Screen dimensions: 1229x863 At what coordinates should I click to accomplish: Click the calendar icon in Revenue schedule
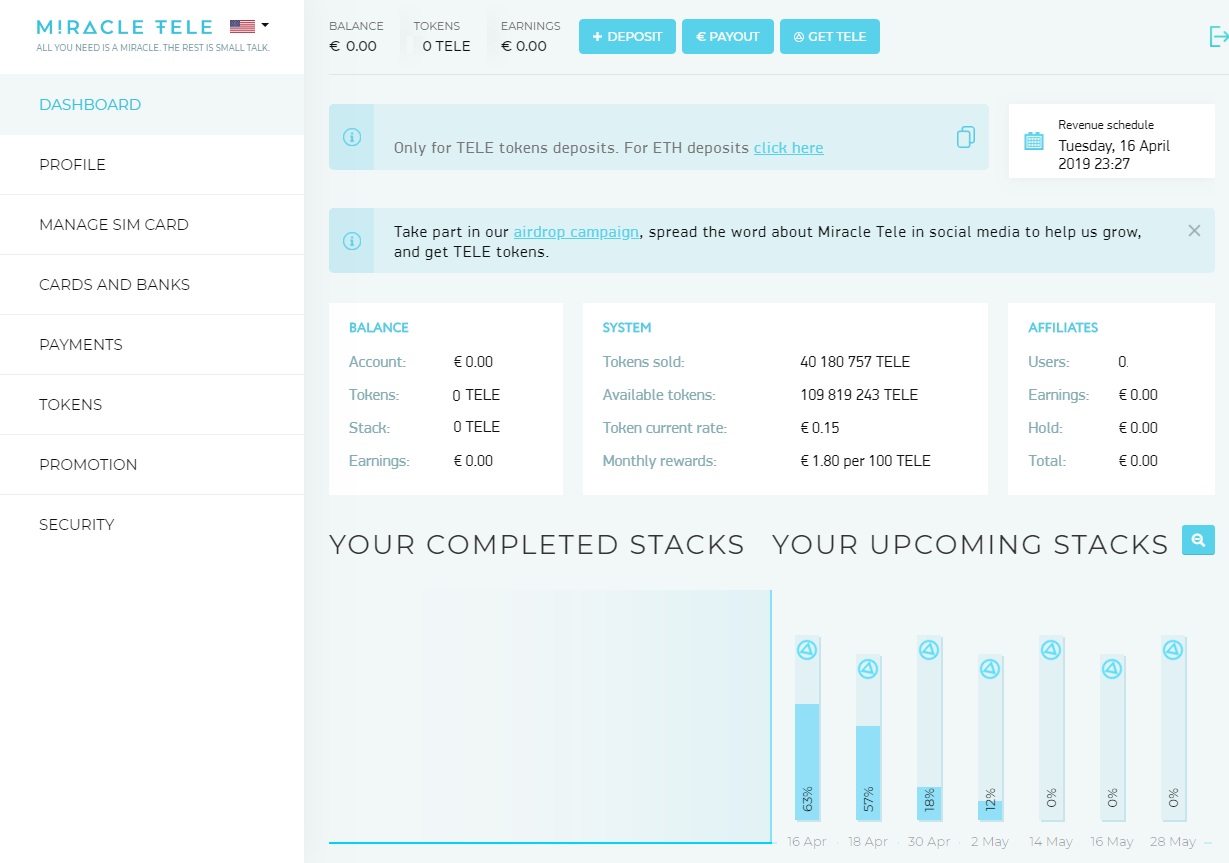pos(1034,141)
